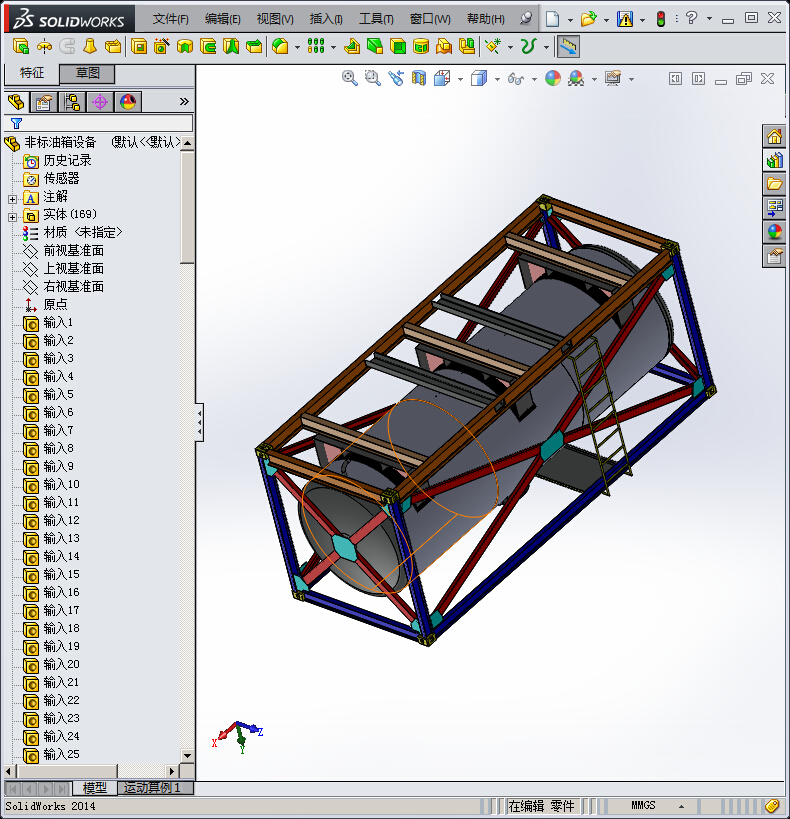790x819 pixels.
Task: Click the MMGS unit system status
Action: pyautogui.click(x=643, y=805)
